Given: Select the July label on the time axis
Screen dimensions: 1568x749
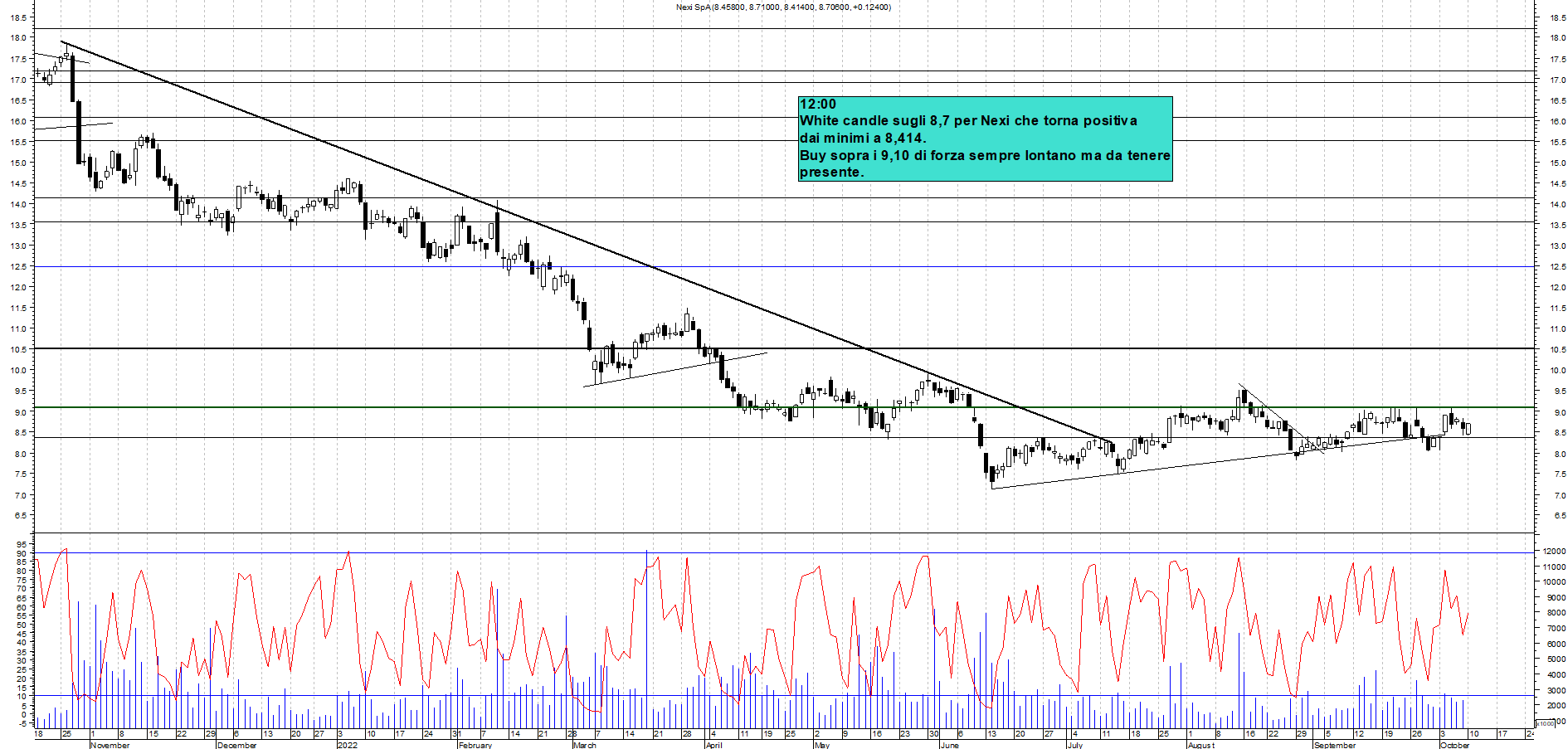Looking at the screenshot, I should tap(1074, 745).
